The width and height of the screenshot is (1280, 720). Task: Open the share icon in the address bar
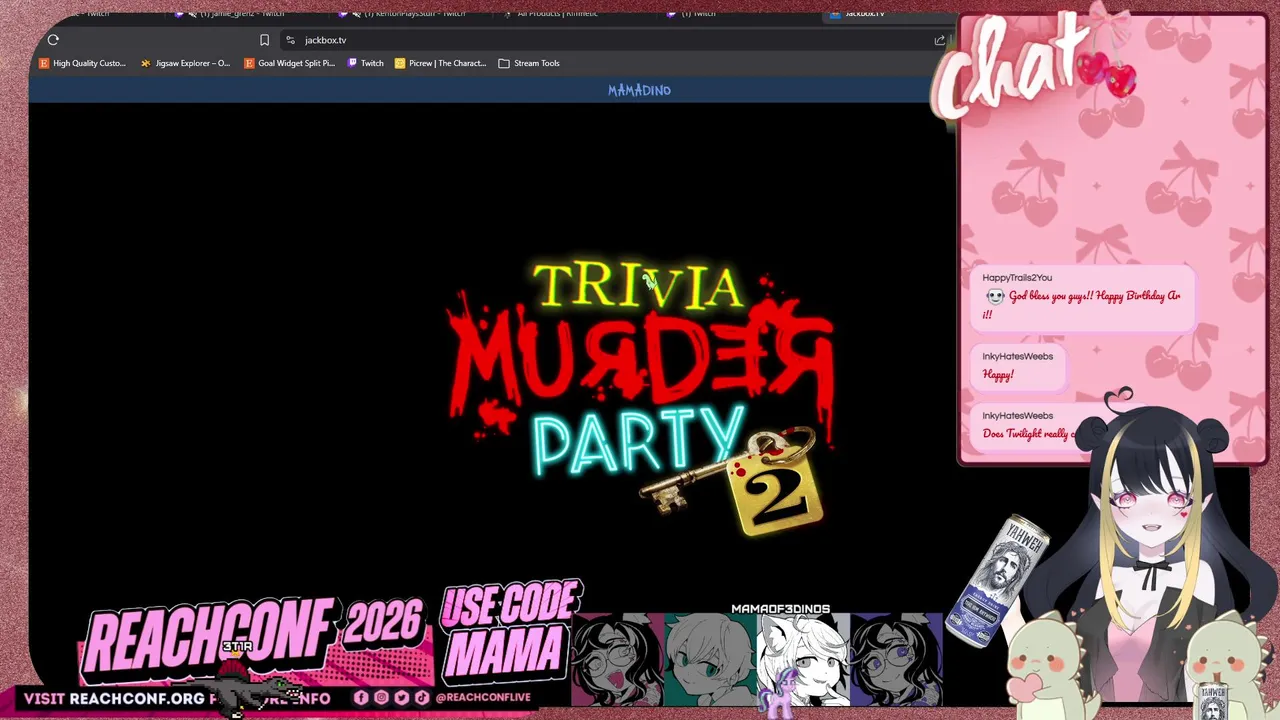click(x=939, y=40)
